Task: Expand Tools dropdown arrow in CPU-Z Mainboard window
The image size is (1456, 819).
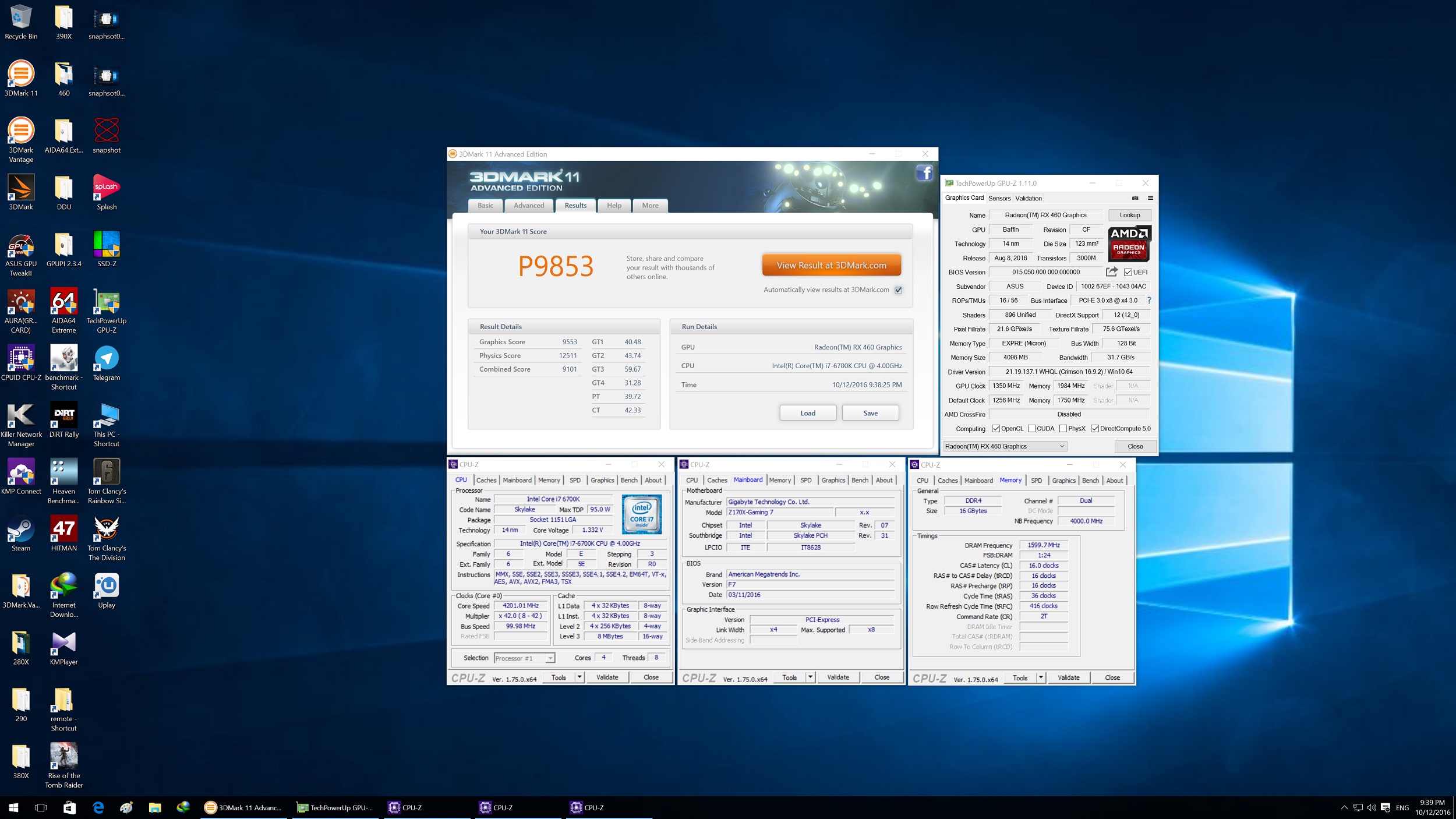Action: pos(810,677)
